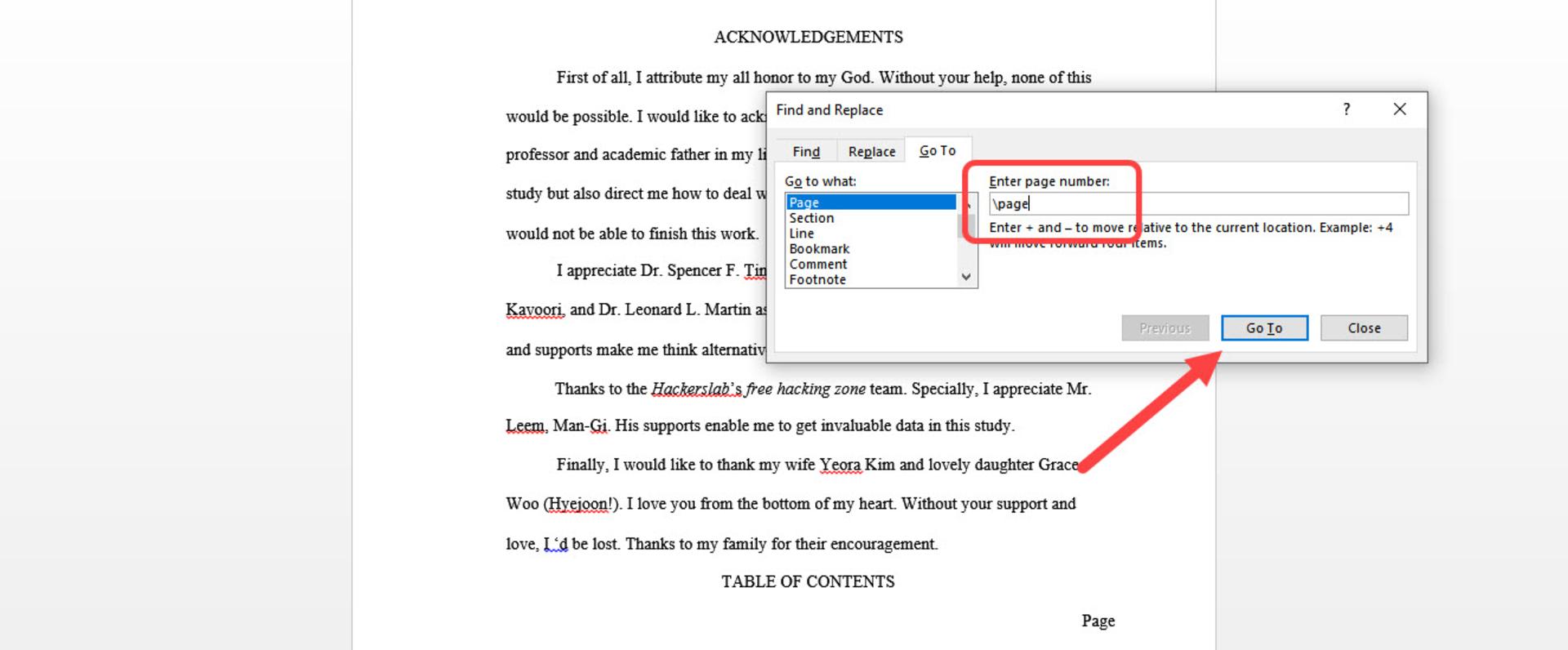Select Section in Go to what list
The width and height of the screenshot is (1568, 650).
[871, 218]
